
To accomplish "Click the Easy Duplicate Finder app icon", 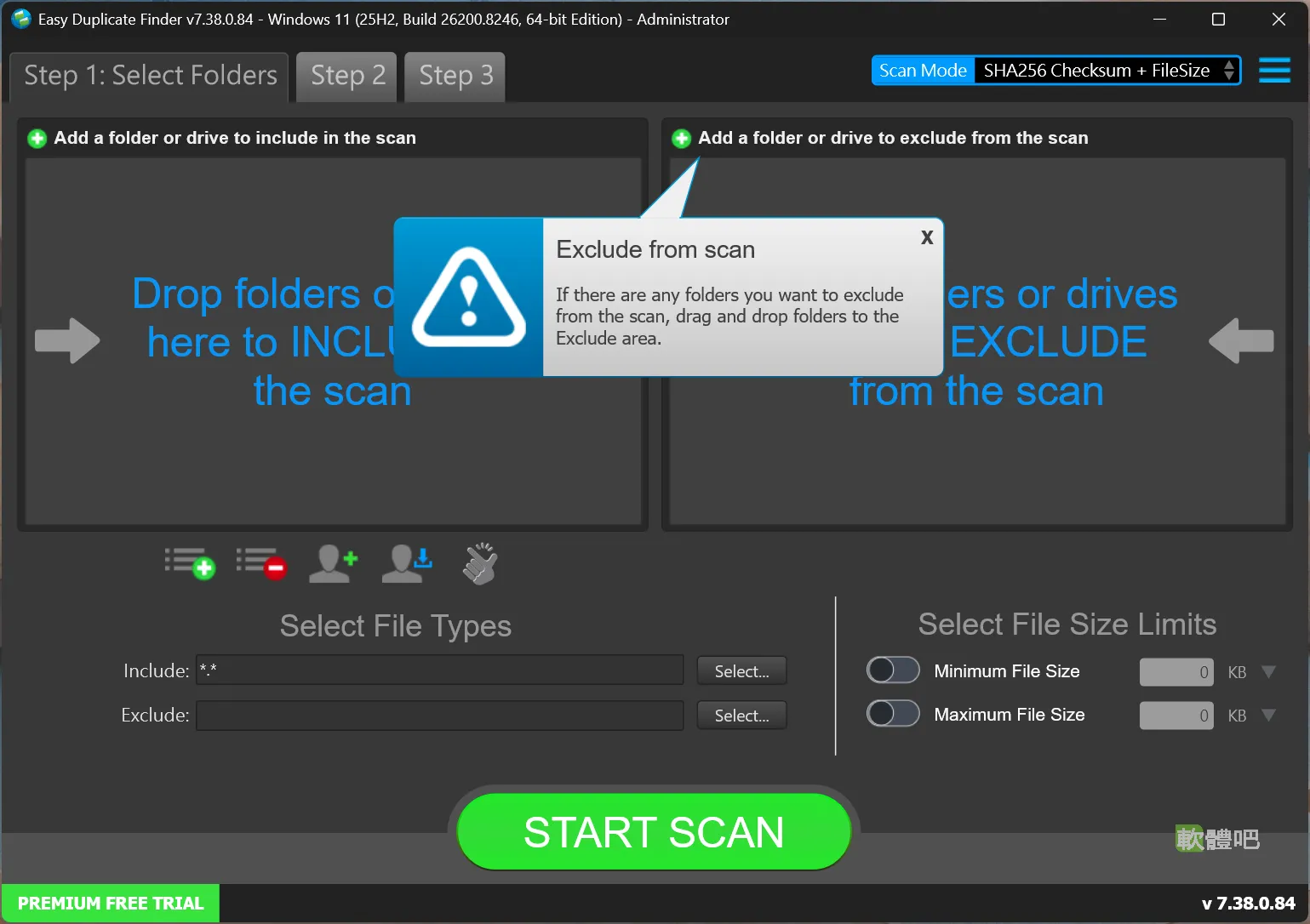I will (x=21, y=19).
